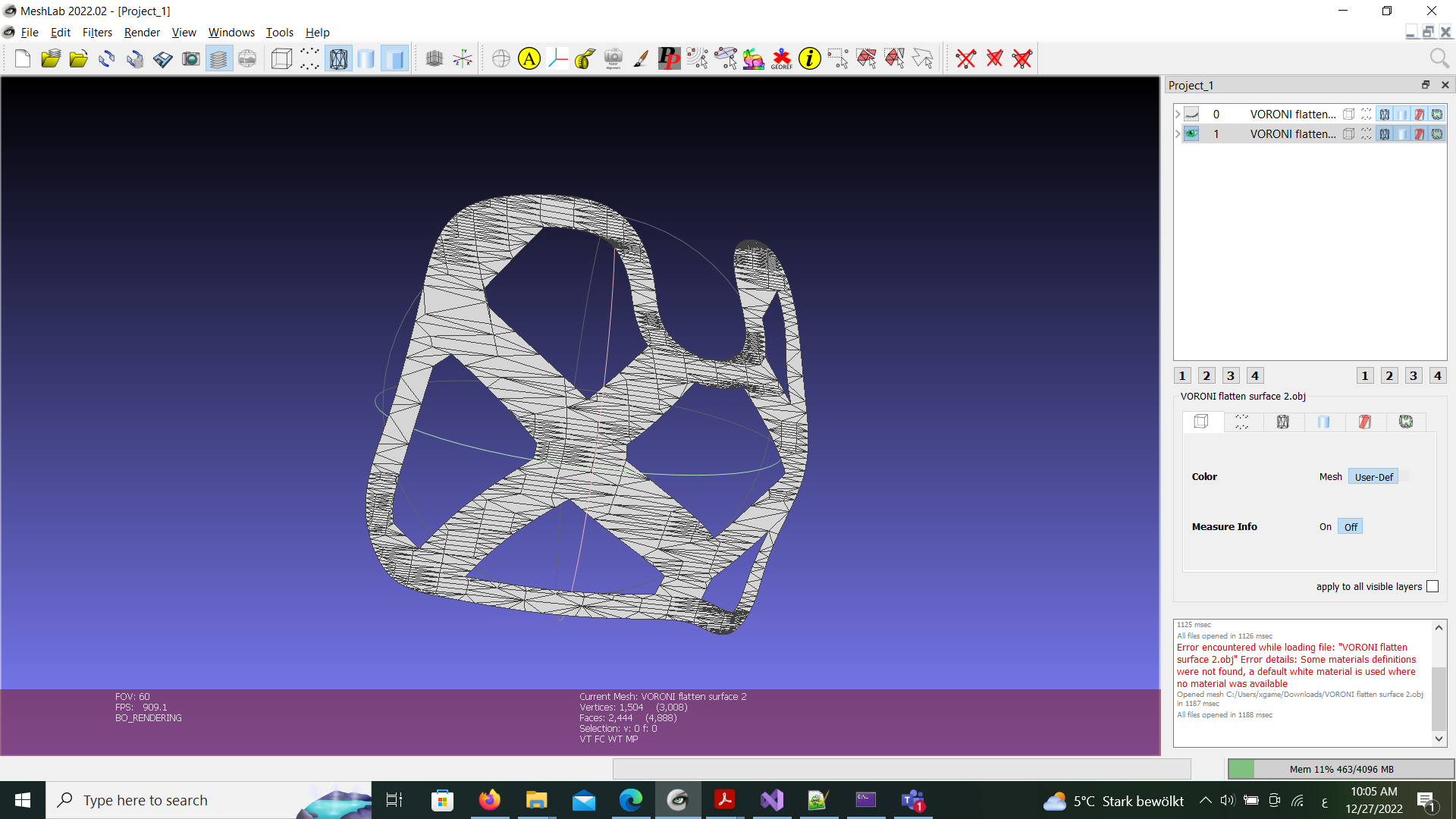Open the raster alignment camera tool

pyautogui.click(x=613, y=58)
